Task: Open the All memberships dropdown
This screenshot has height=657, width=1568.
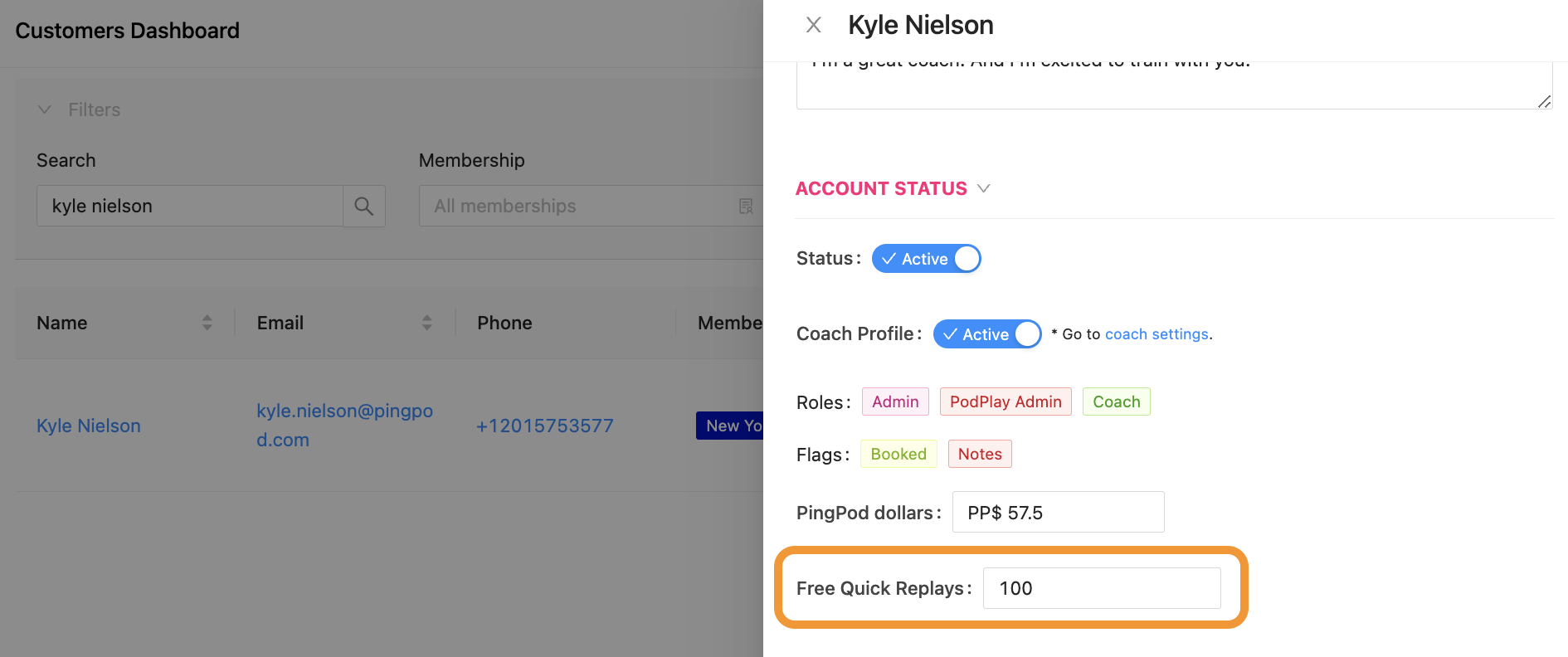Action: coord(581,206)
